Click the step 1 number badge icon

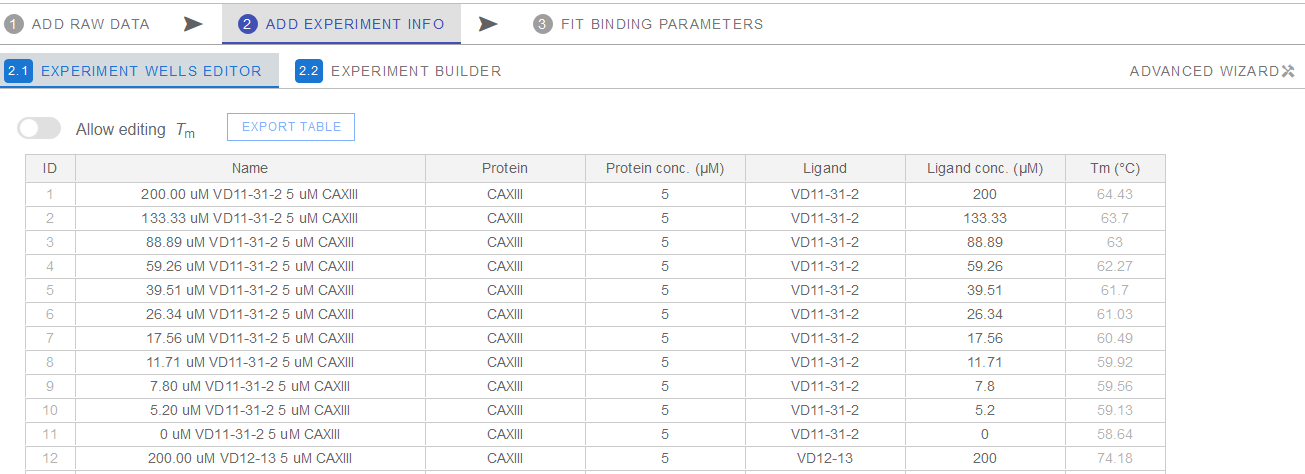tap(14, 24)
